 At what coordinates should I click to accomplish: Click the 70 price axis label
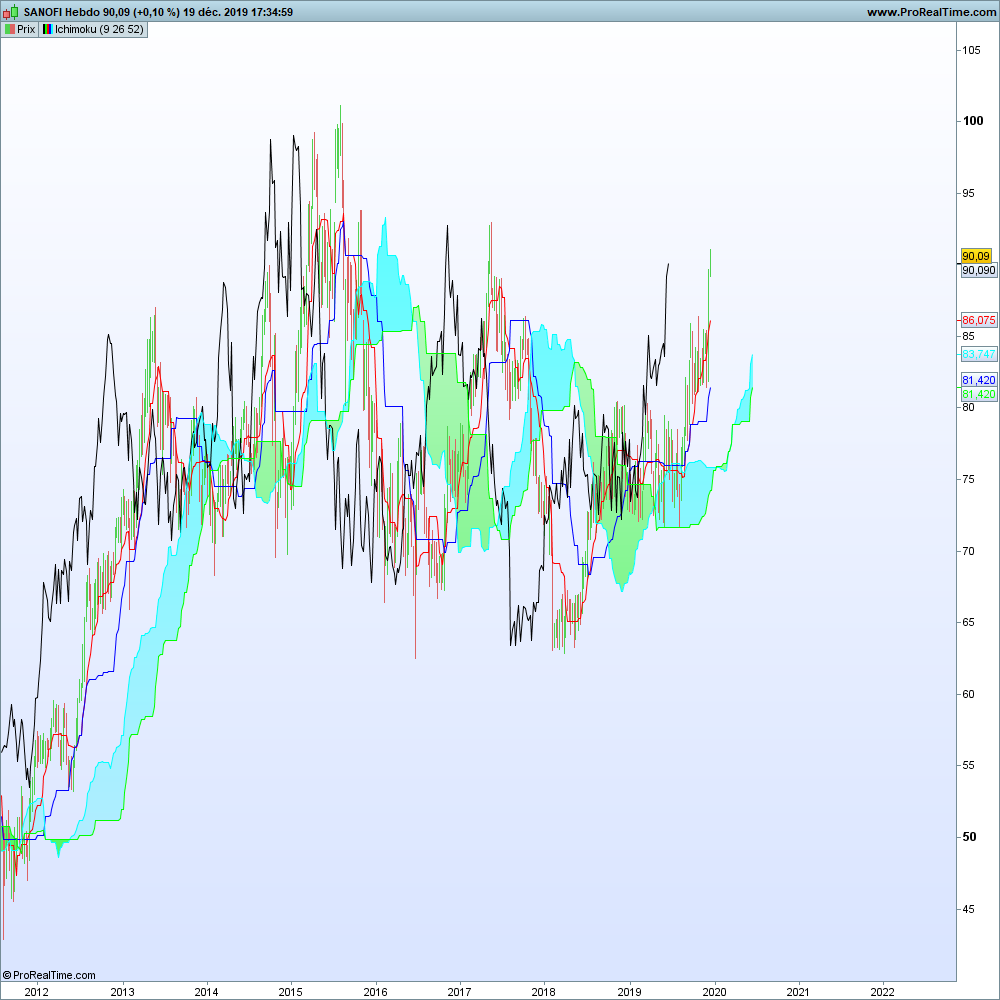click(x=969, y=551)
